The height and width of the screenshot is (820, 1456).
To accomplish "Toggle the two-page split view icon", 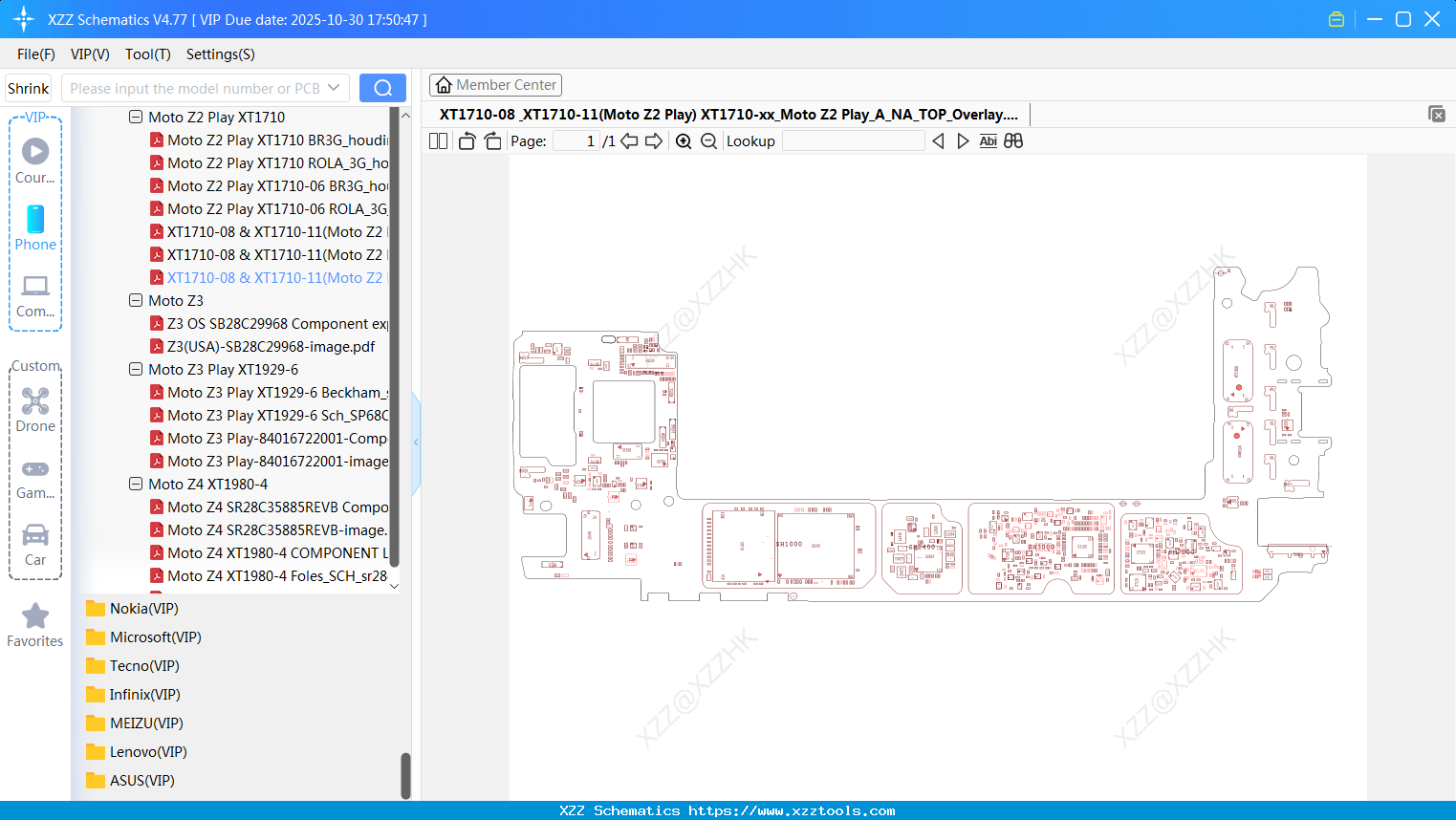I will click(438, 141).
